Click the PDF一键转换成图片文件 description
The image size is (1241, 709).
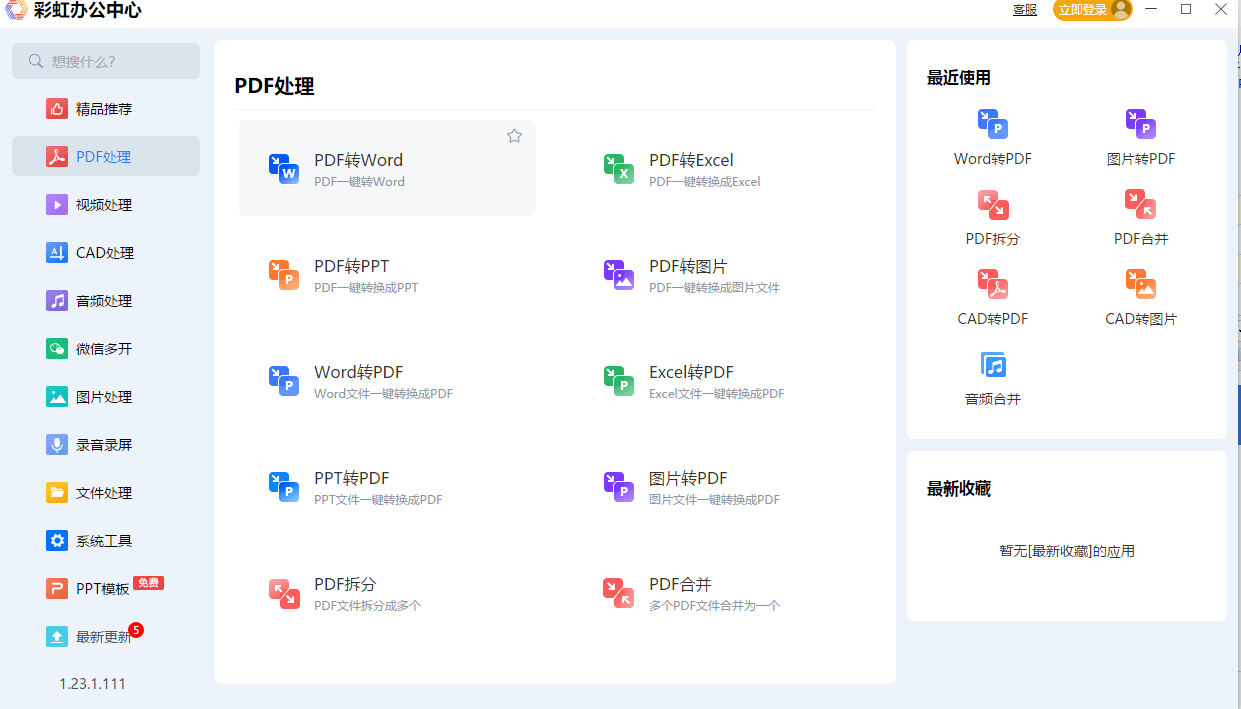click(x=714, y=288)
